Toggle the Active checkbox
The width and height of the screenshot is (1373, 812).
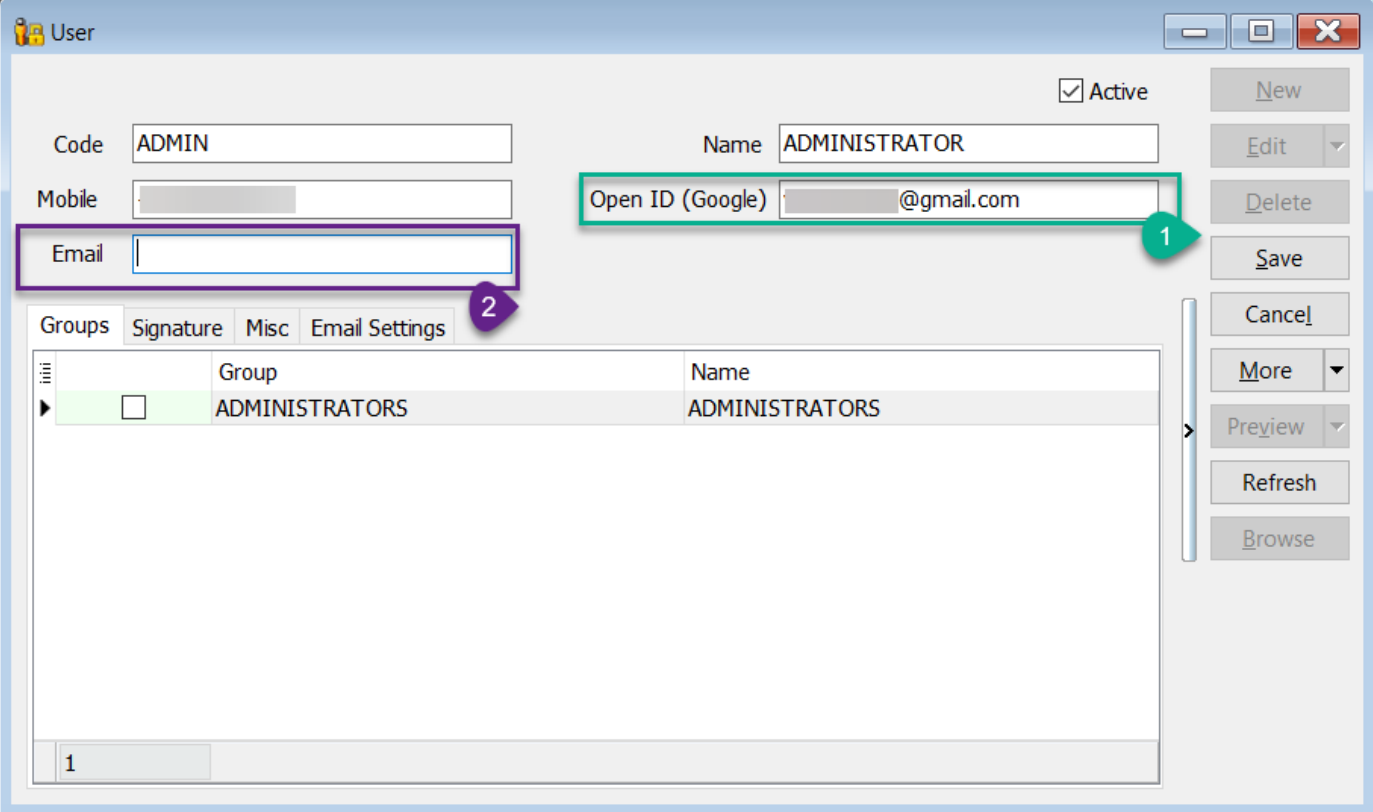1070,91
